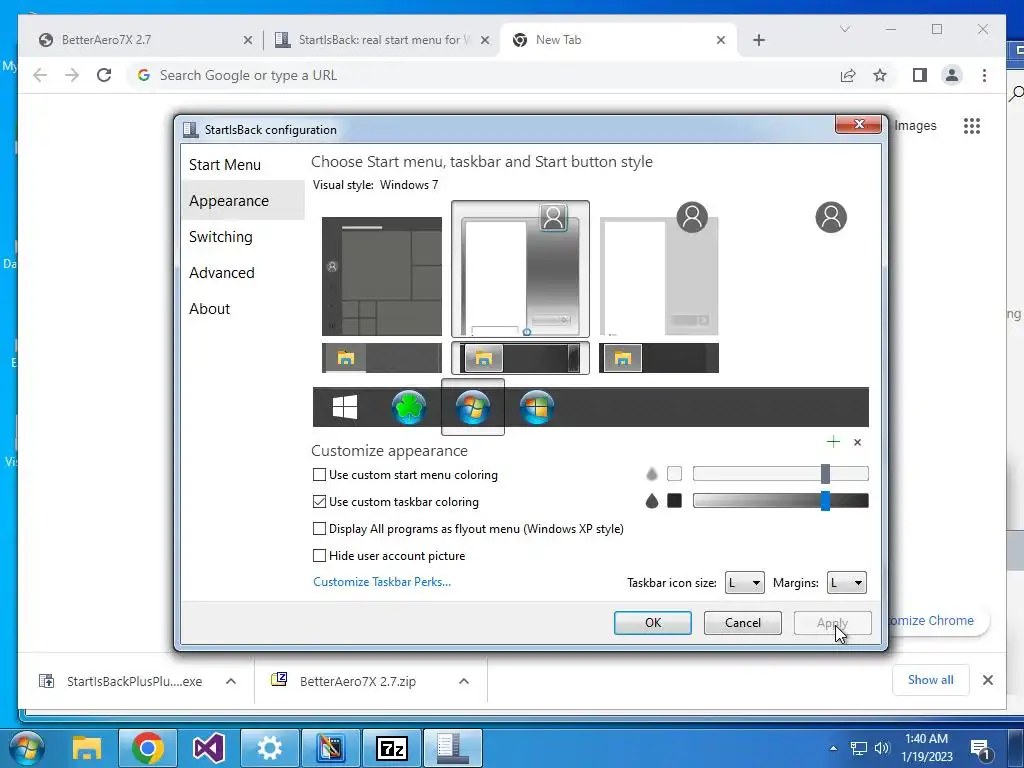Open the Taskbar icon size dropdown
The height and width of the screenshot is (768, 1024).
(x=744, y=583)
